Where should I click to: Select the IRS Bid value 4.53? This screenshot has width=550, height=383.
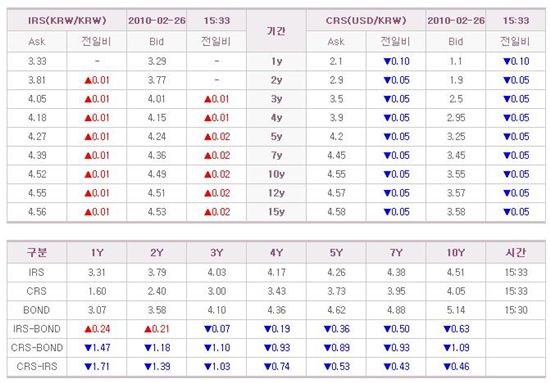[x=157, y=212]
